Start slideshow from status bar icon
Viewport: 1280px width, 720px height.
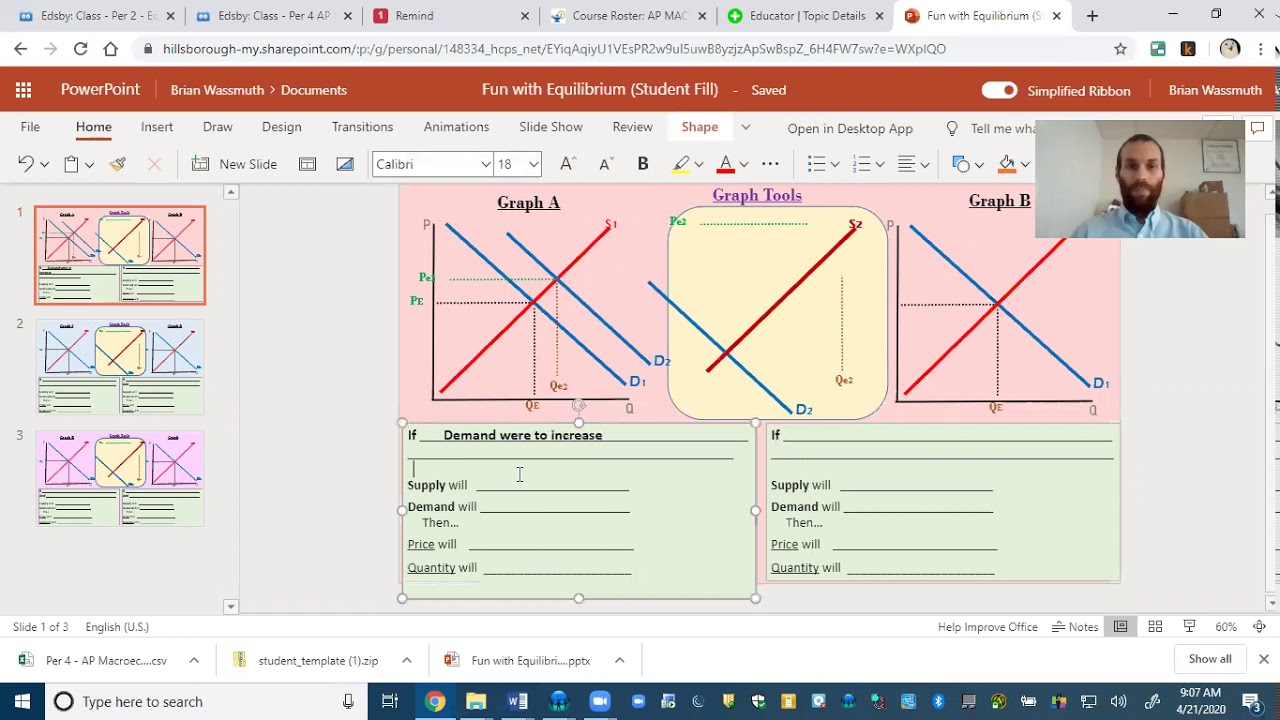pos(1189,627)
